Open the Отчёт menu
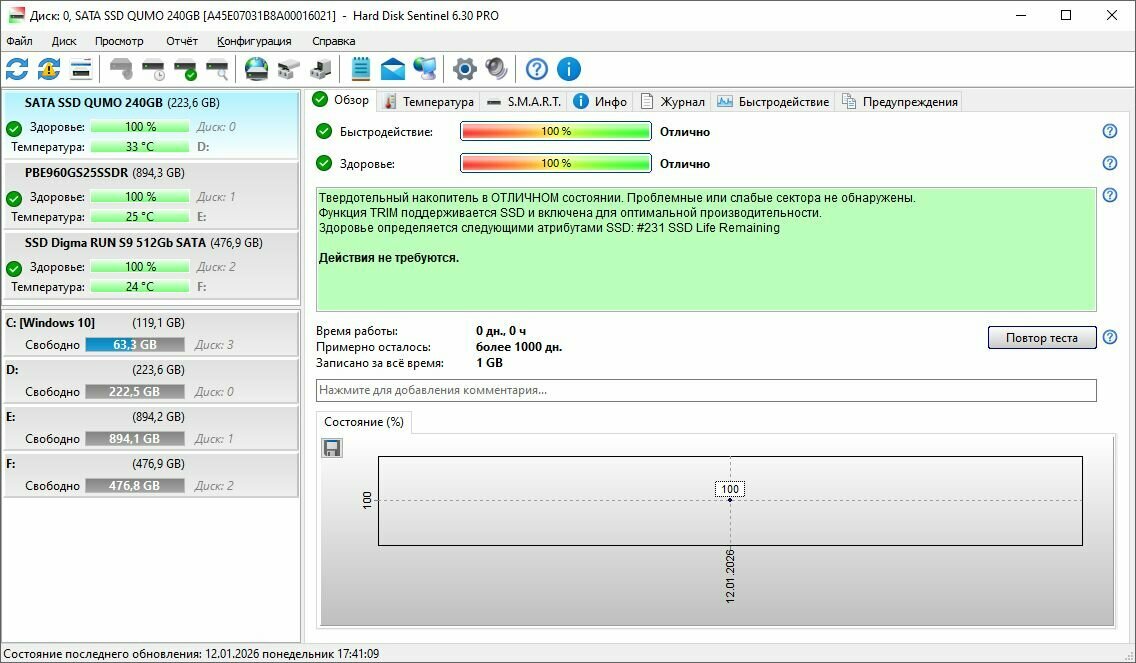 pyautogui.click(x=182, y=41)
